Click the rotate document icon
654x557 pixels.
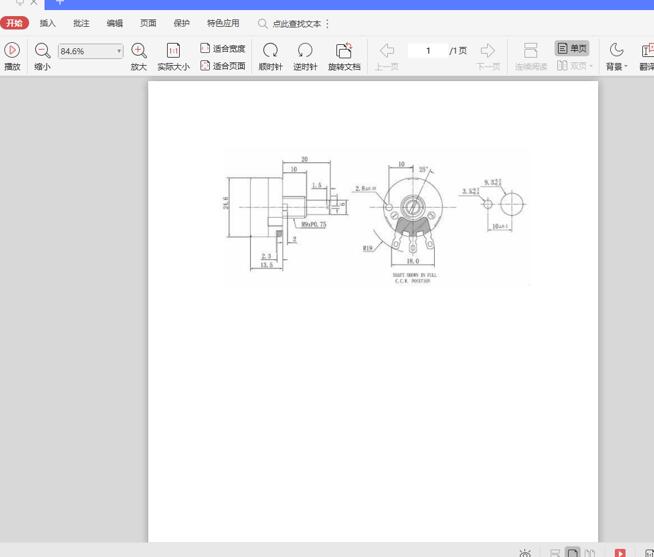coord(344,50)
